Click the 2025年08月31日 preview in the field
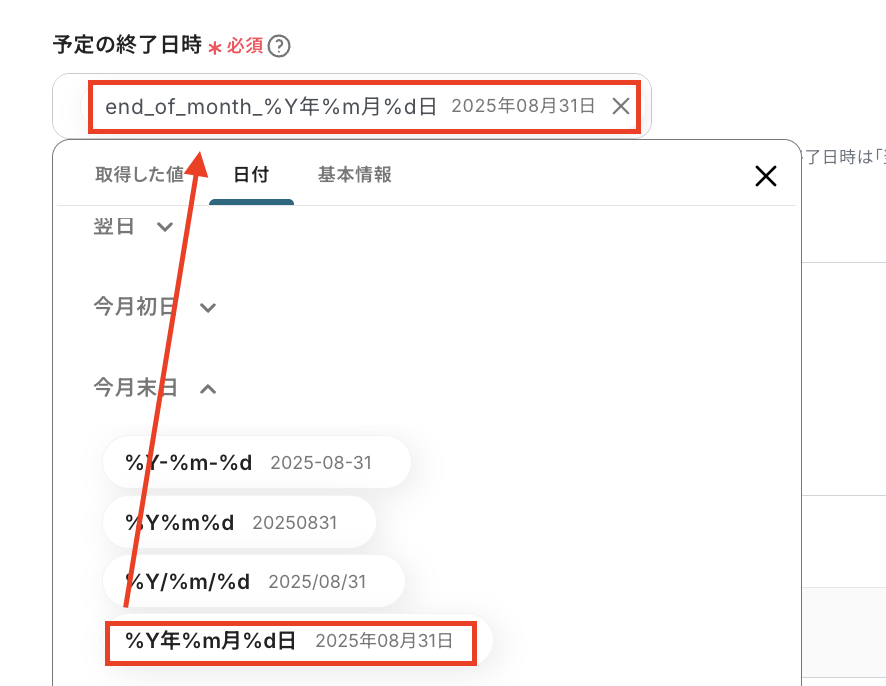Image resolution: width=886 pixels, height=686 pixels. tap(523, 106)
